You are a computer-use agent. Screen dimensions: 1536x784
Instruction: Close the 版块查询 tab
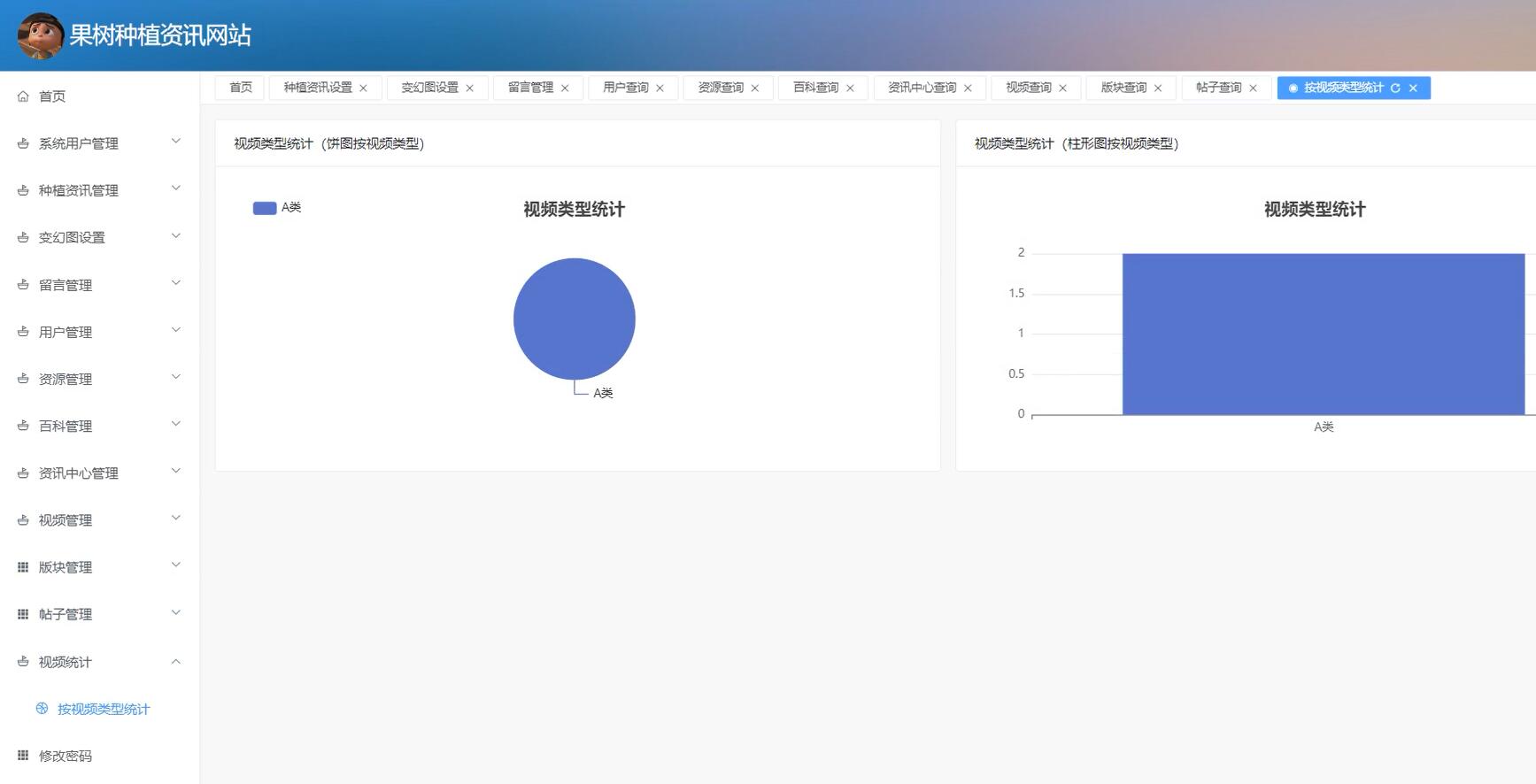pos(1157,88)
